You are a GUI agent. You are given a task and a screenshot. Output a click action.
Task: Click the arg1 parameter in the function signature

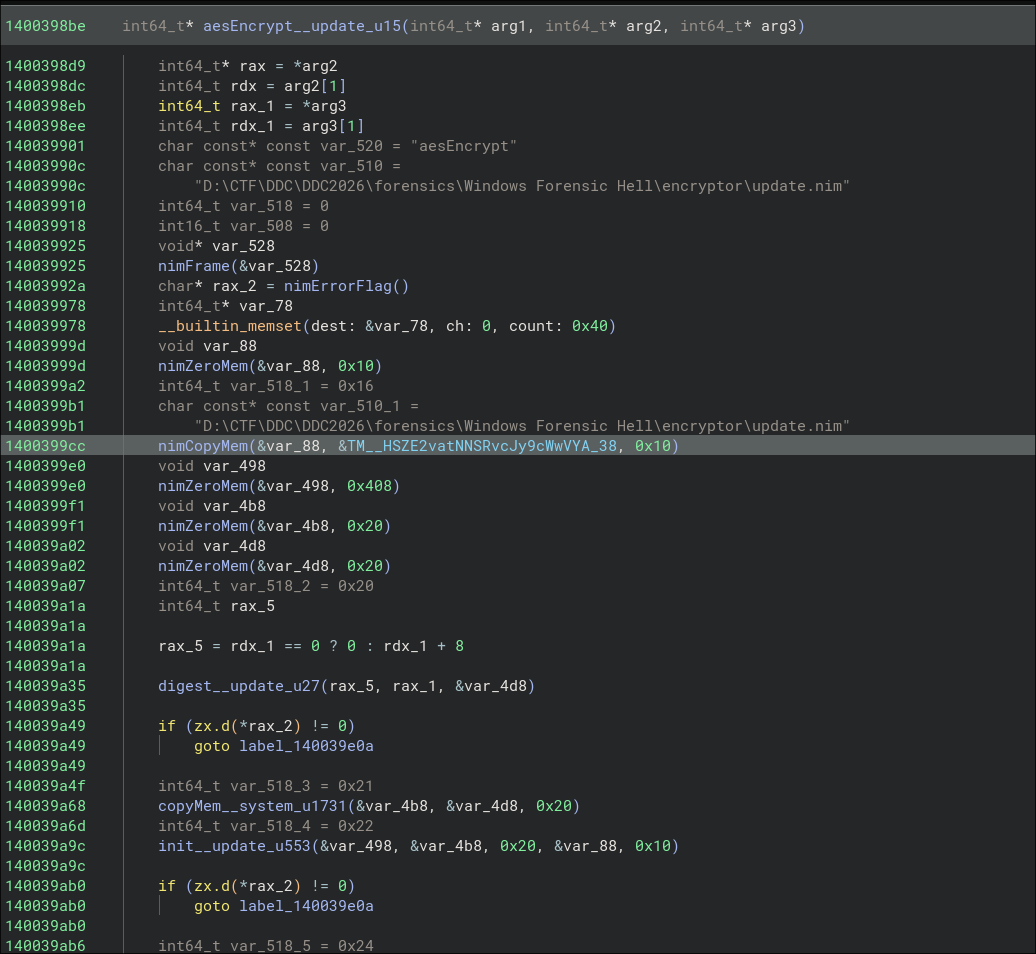(x=509, y=26)
